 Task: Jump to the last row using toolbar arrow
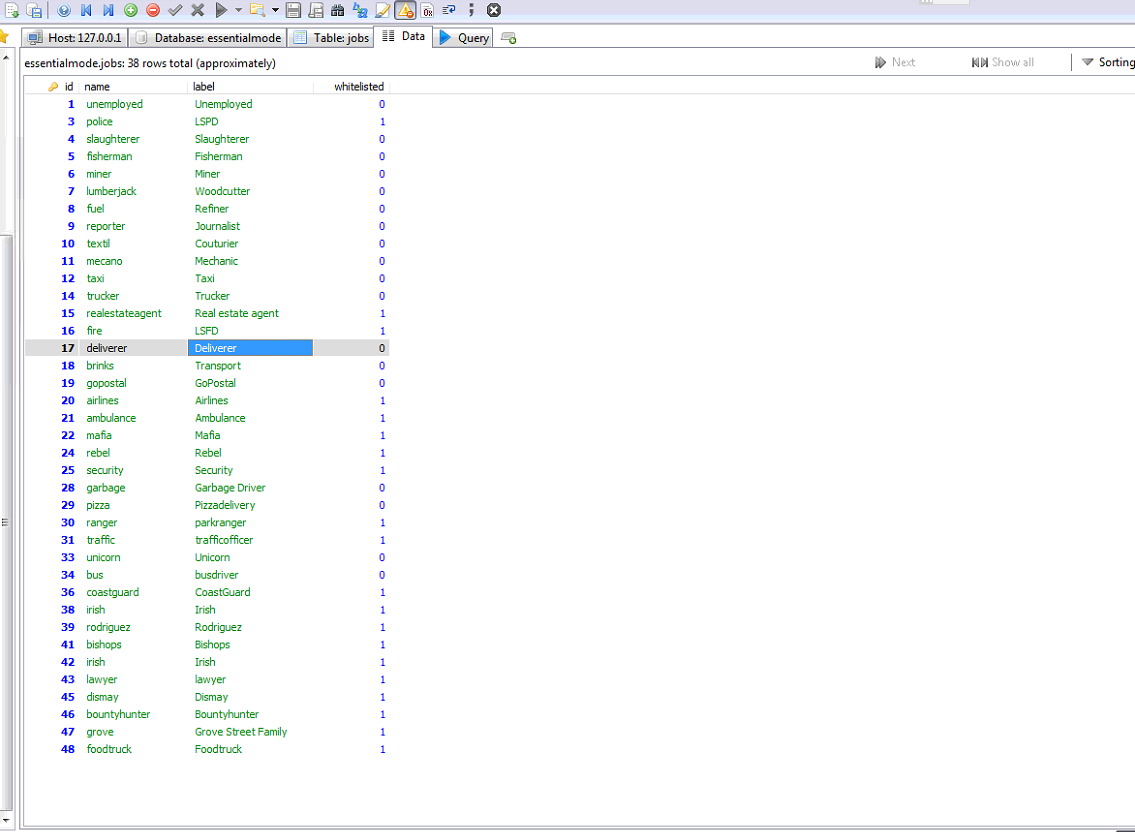point(108,10)
